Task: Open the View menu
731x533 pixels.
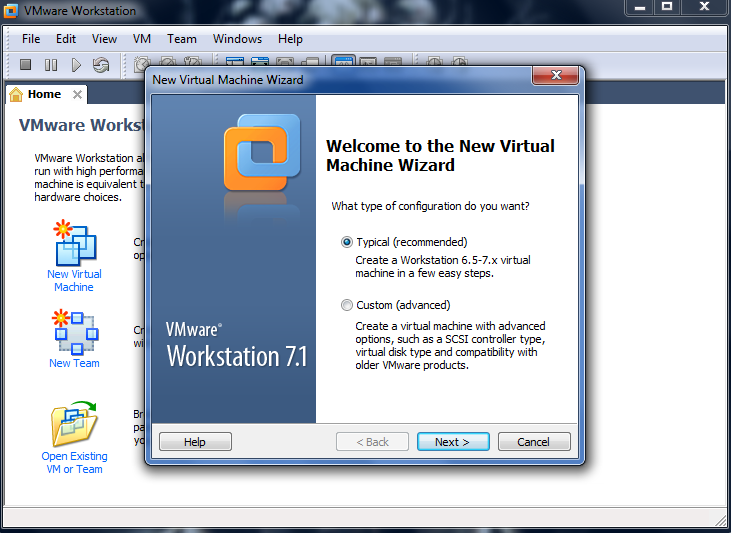Action: pos(104,39)
